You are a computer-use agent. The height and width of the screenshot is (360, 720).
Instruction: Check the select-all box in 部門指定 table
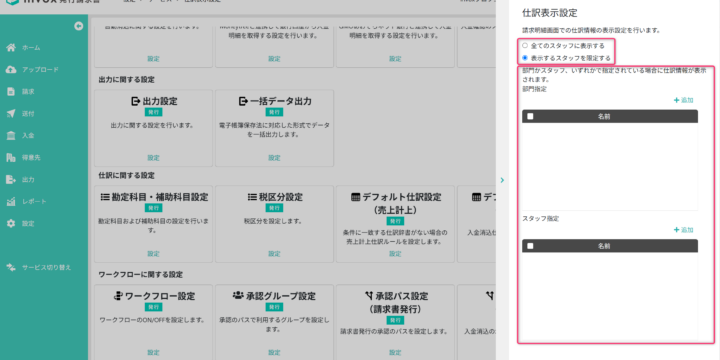point(530,117)
